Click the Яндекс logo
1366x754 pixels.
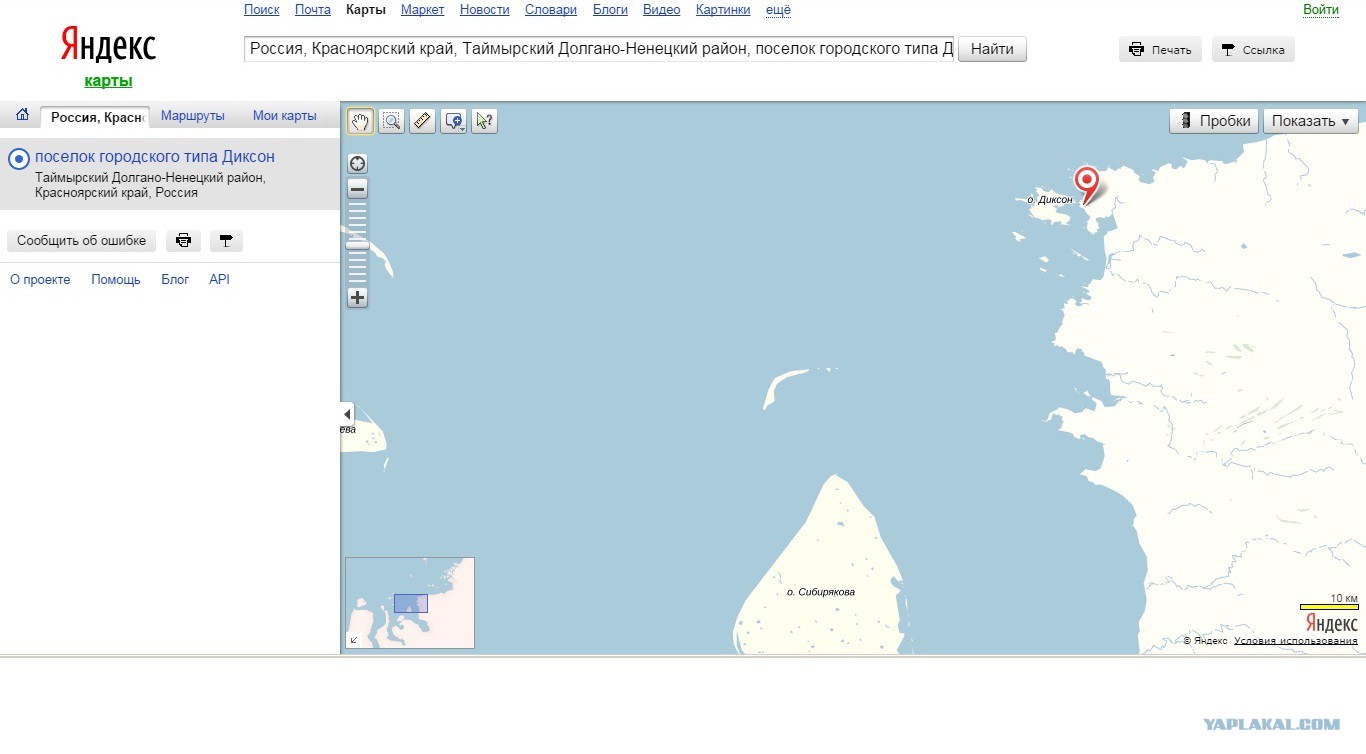pos(108,45)
